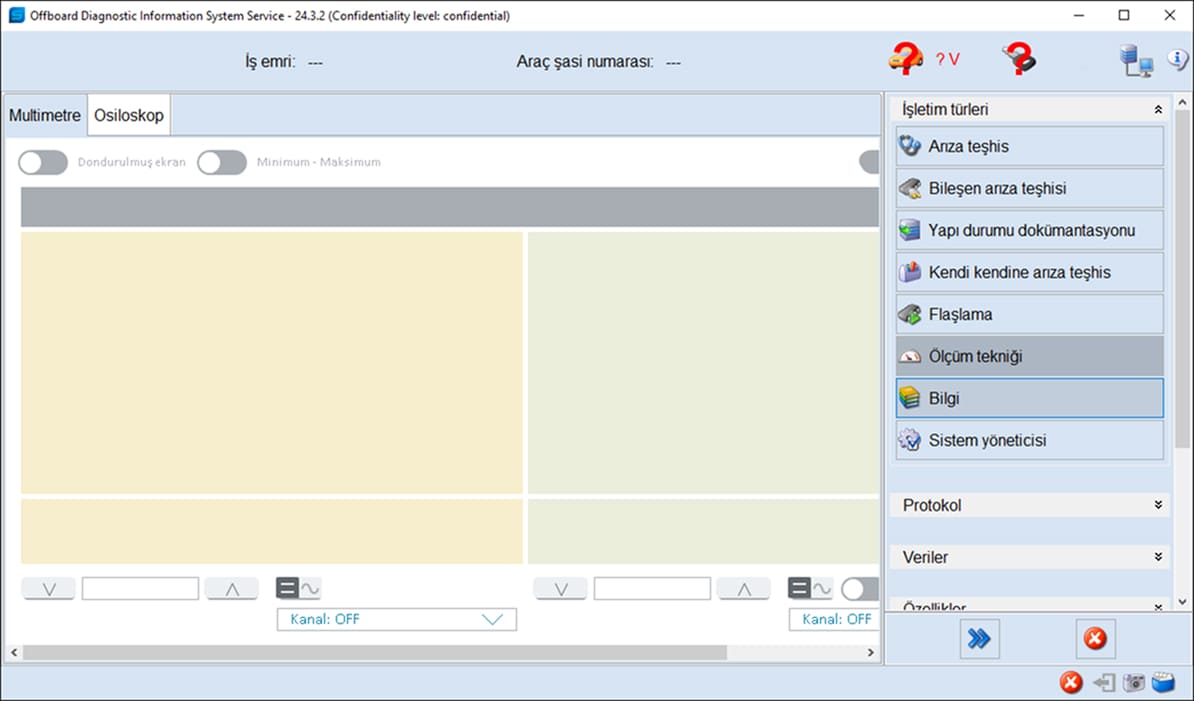Click the blue container icon in status bar
1194x701 pixels.
tap(1163, 682)
